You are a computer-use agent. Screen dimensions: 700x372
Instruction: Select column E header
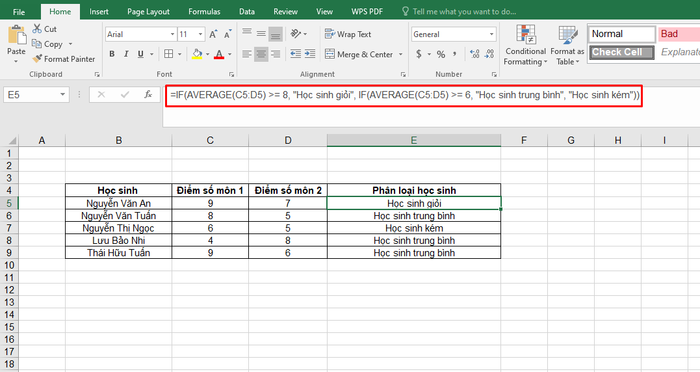click(x=414, y=140)
